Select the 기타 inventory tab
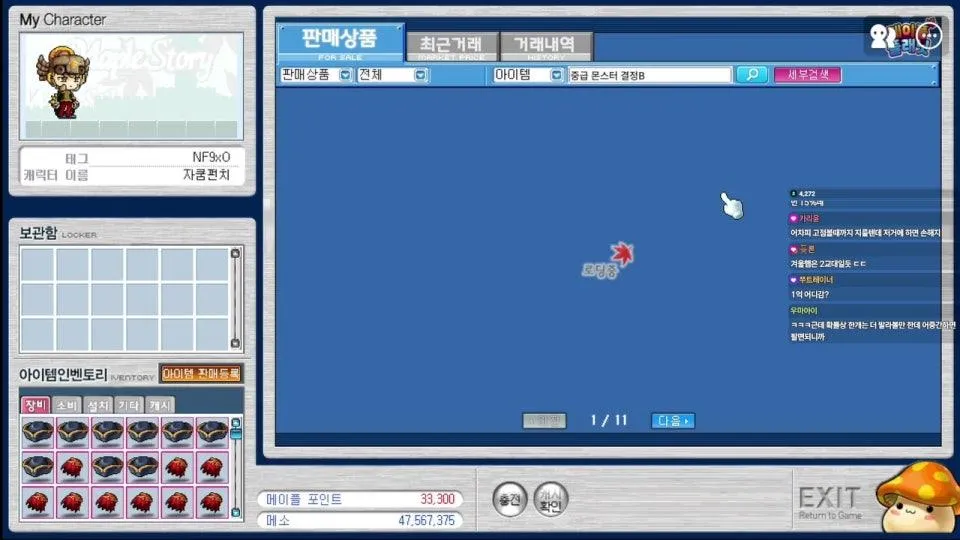960x540 pixels. click(x=129, y=405)
